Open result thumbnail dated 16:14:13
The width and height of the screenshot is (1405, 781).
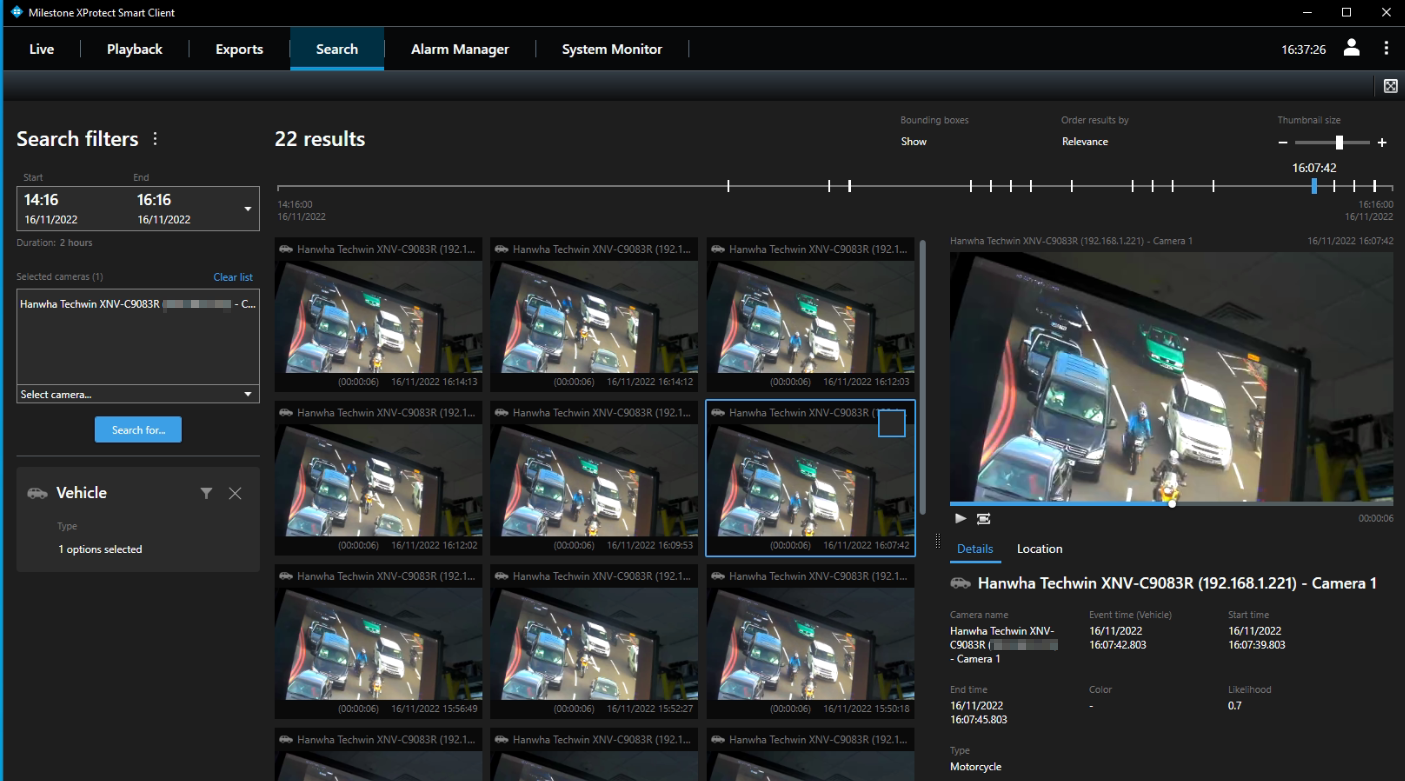[x=379, y=316]
